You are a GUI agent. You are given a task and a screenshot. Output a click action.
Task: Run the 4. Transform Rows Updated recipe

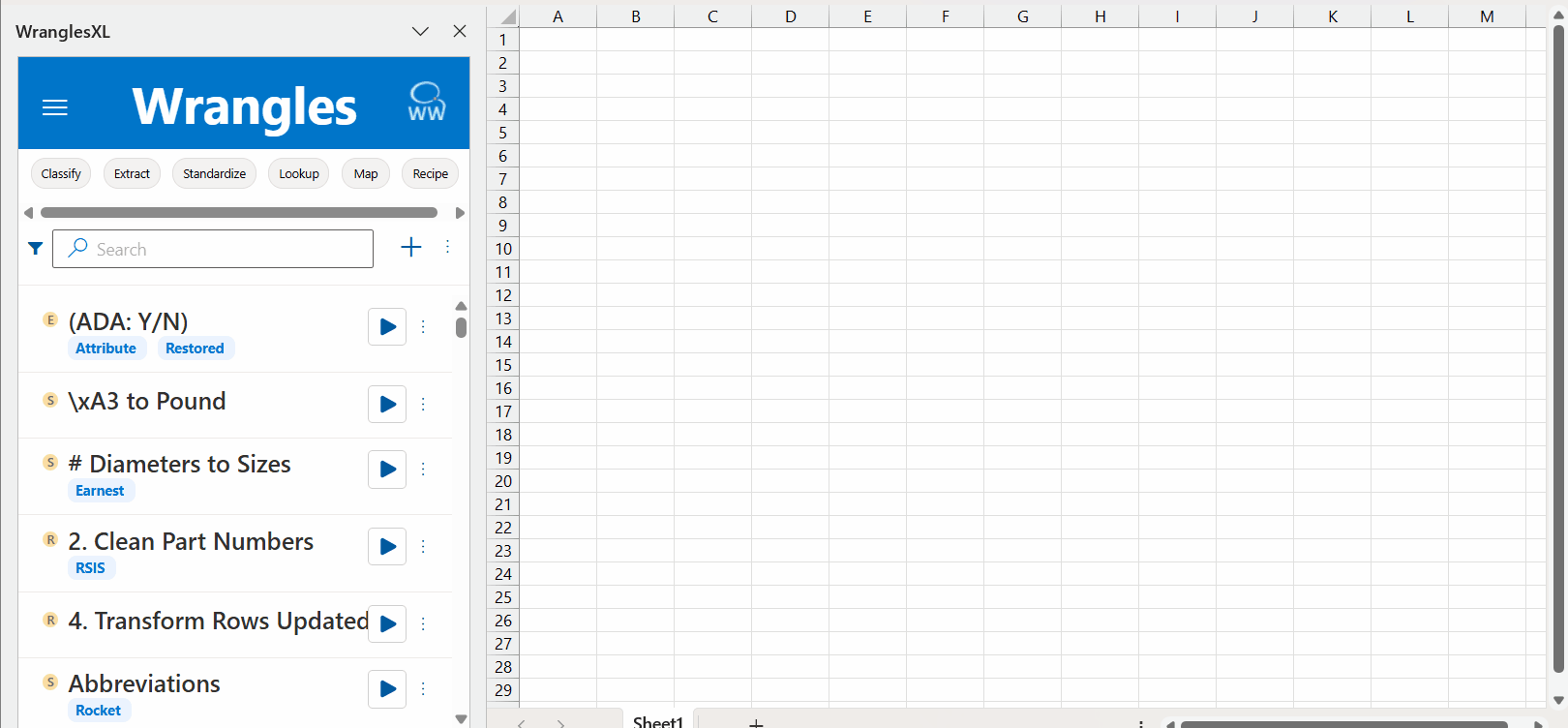coord(387,623)
